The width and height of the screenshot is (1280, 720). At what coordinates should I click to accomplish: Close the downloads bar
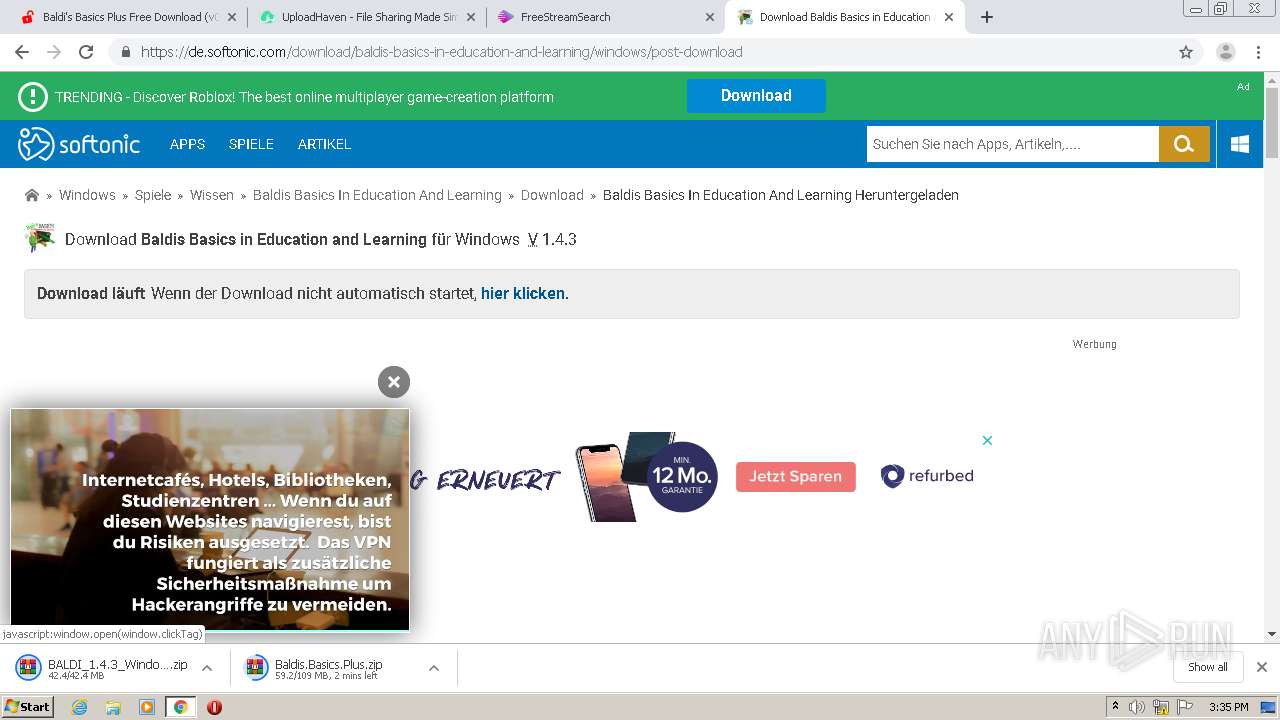click(1262, 667)
